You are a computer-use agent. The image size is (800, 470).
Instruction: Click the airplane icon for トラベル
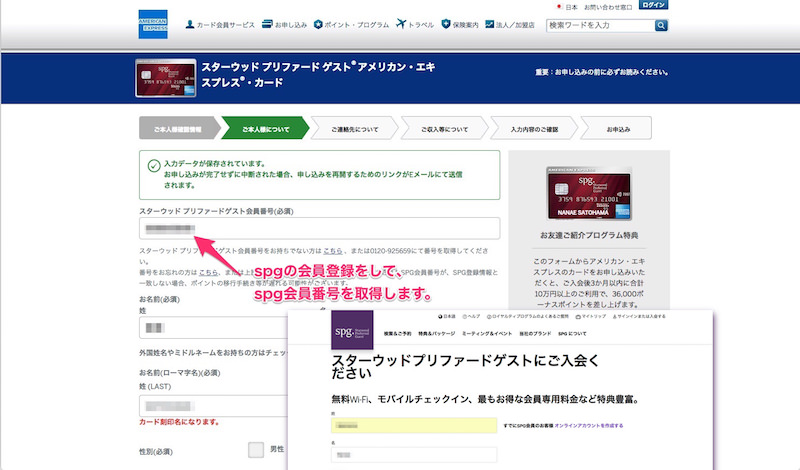point(401,23)
